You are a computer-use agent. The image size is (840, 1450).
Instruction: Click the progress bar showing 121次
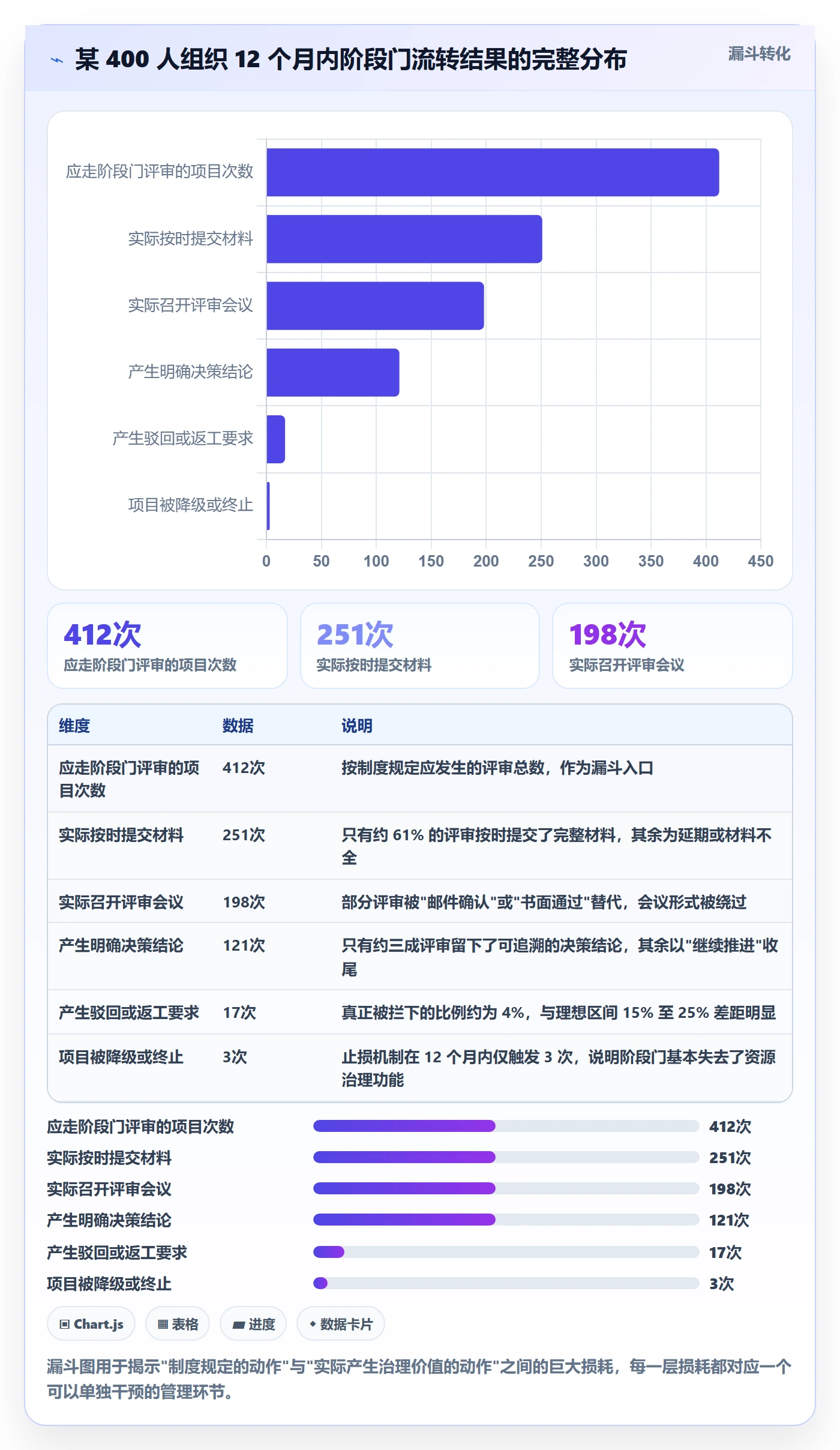pyautogui.click(x=506, y=1220)
